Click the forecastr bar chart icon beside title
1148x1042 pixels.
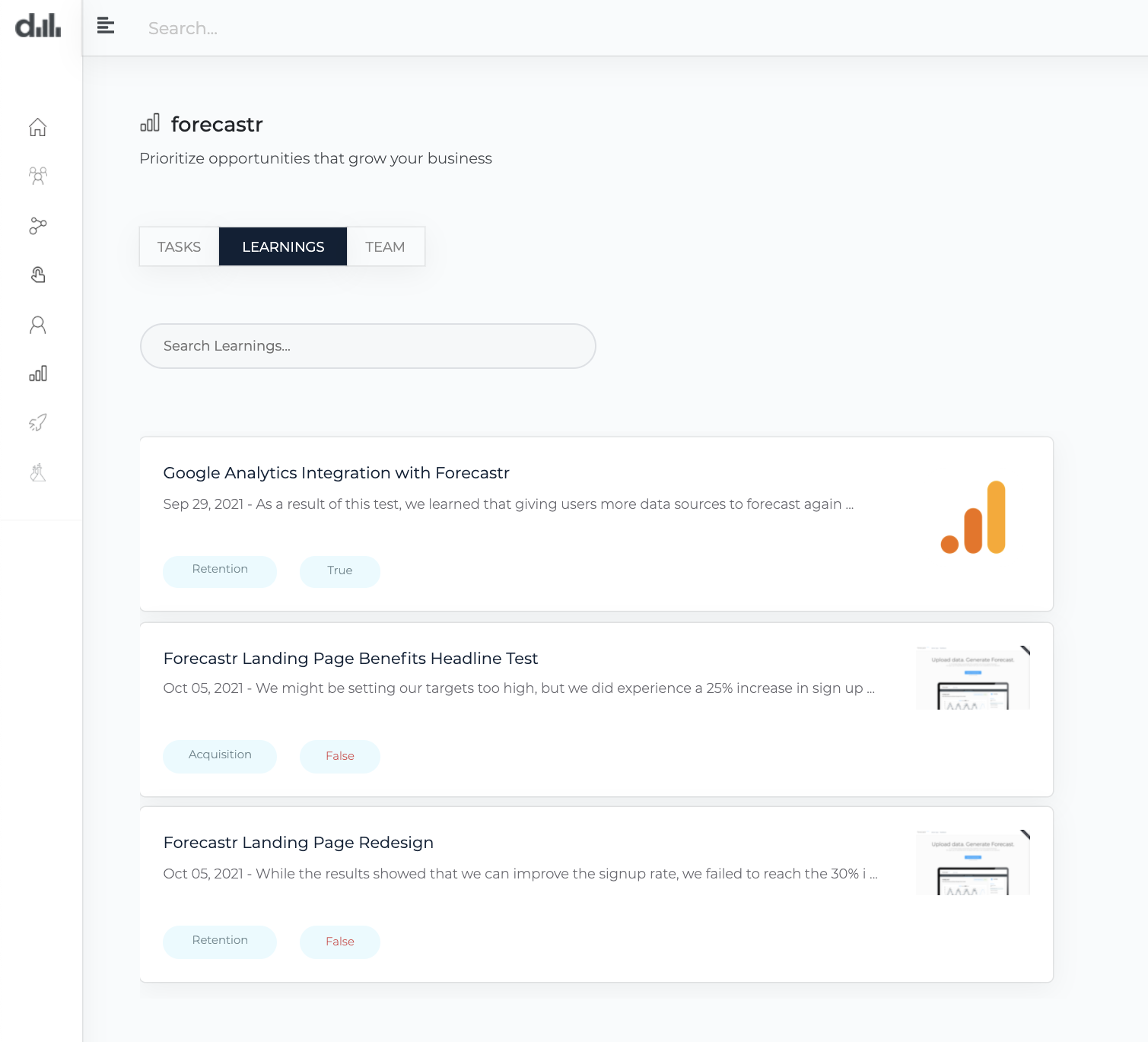150,122
